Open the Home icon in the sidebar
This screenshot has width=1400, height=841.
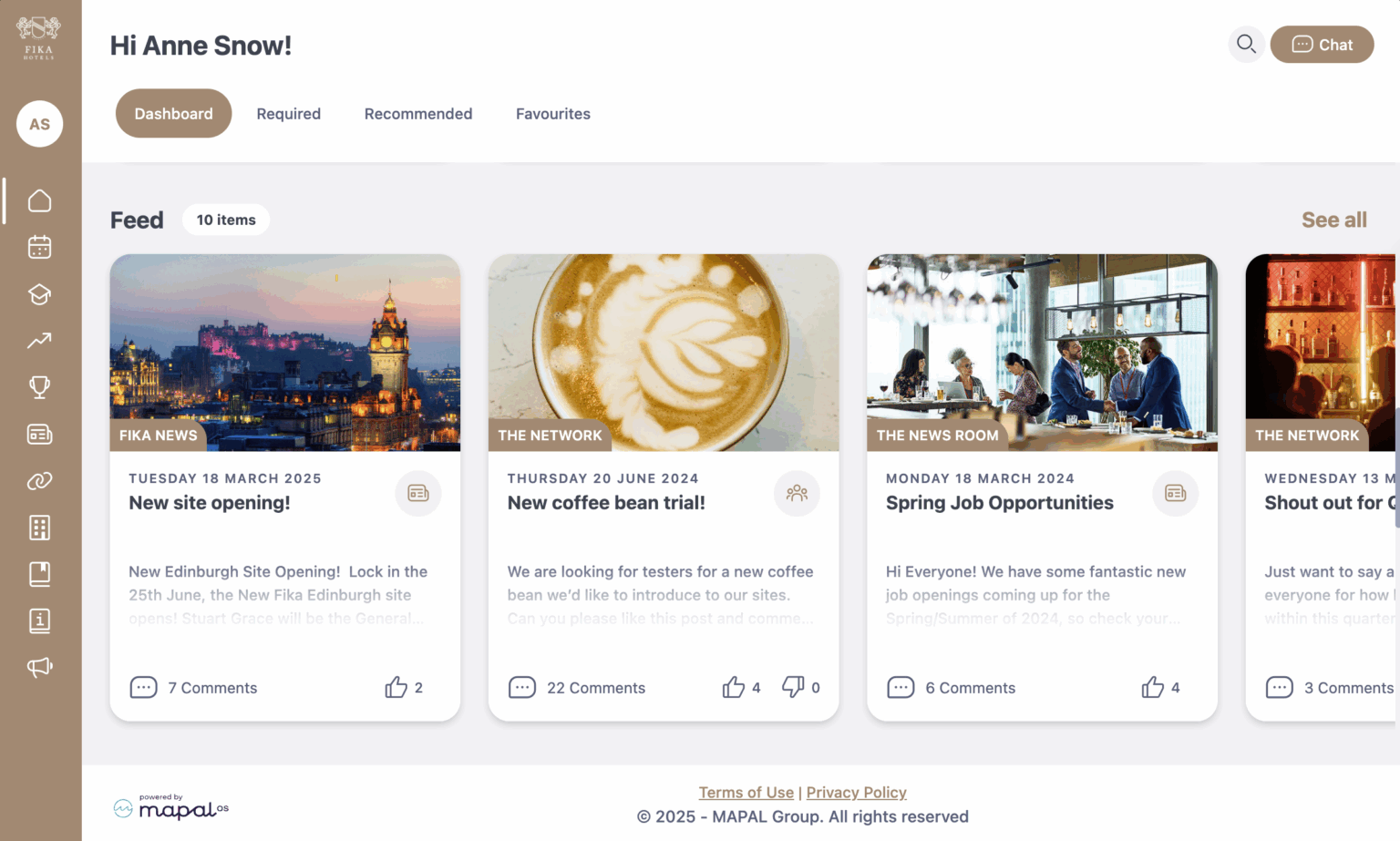39,200
